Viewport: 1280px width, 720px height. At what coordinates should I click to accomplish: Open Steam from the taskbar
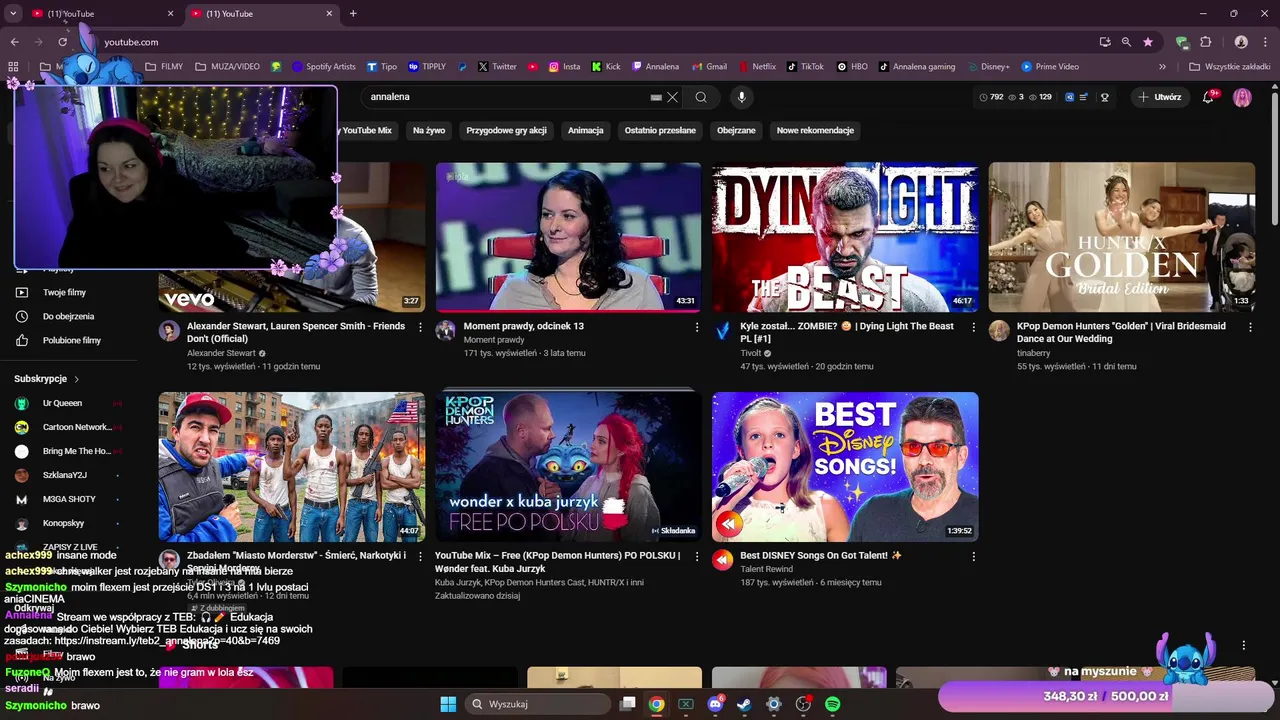click(x=744, y=704)
